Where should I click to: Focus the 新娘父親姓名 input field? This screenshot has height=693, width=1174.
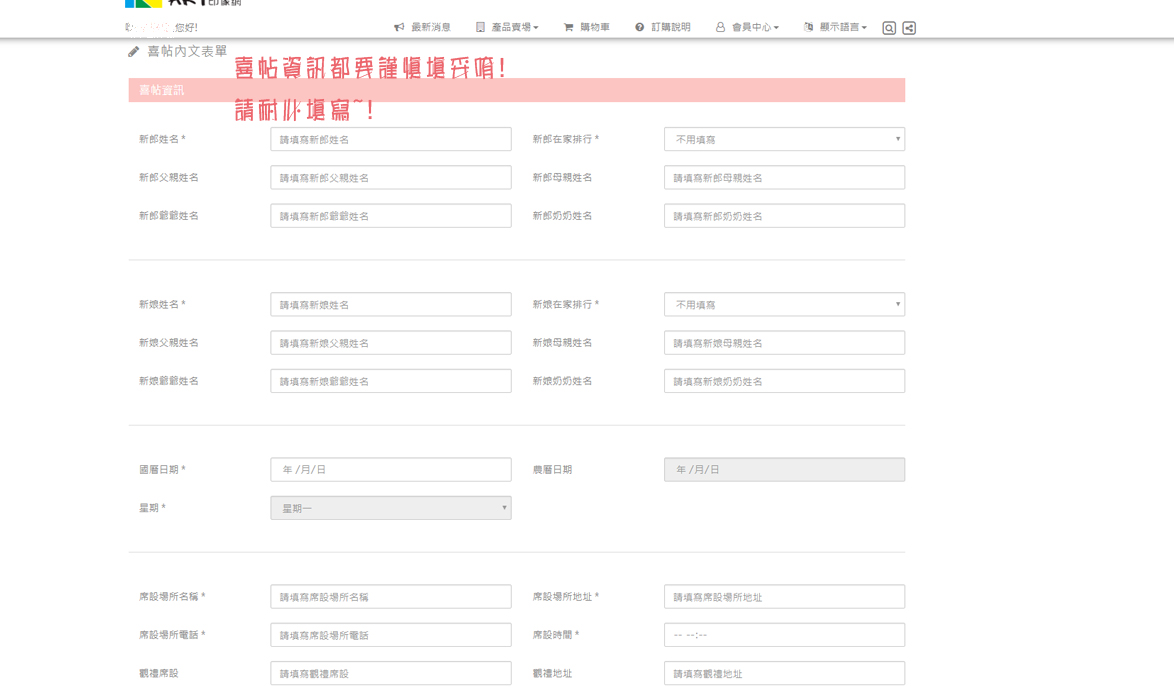(x=391, y=343)
